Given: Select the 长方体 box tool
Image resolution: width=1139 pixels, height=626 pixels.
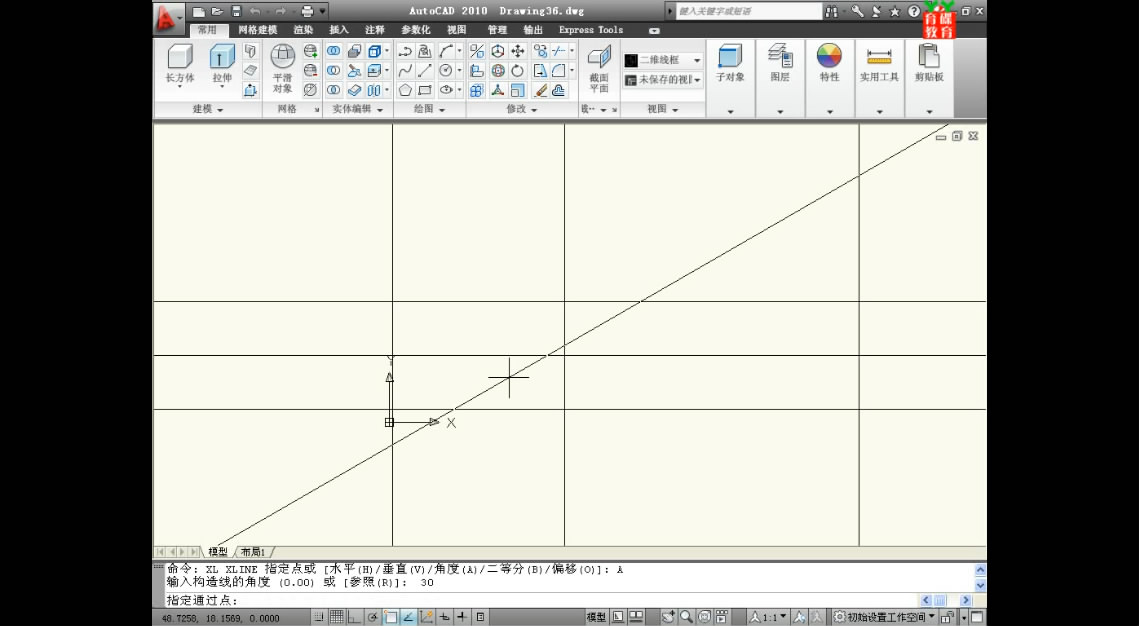Looking at the screenshot, I should 180,64.
